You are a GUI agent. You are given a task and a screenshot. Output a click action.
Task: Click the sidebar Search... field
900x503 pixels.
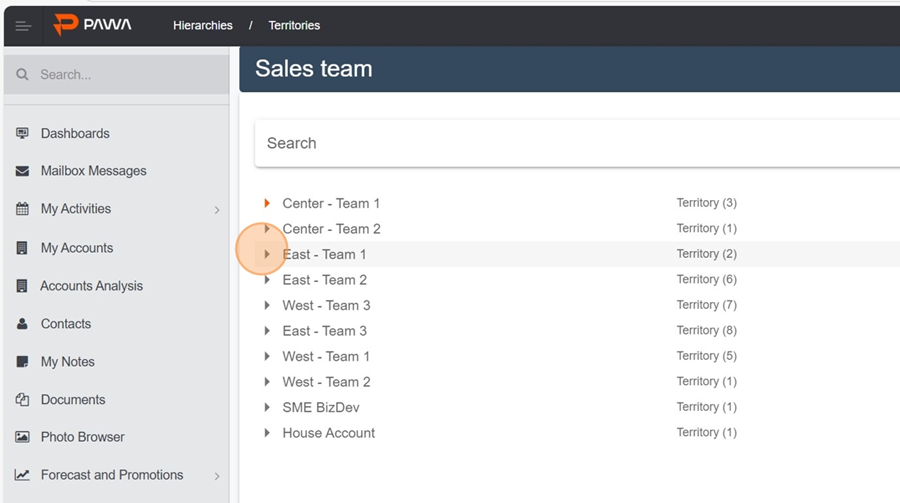(117, 75)
